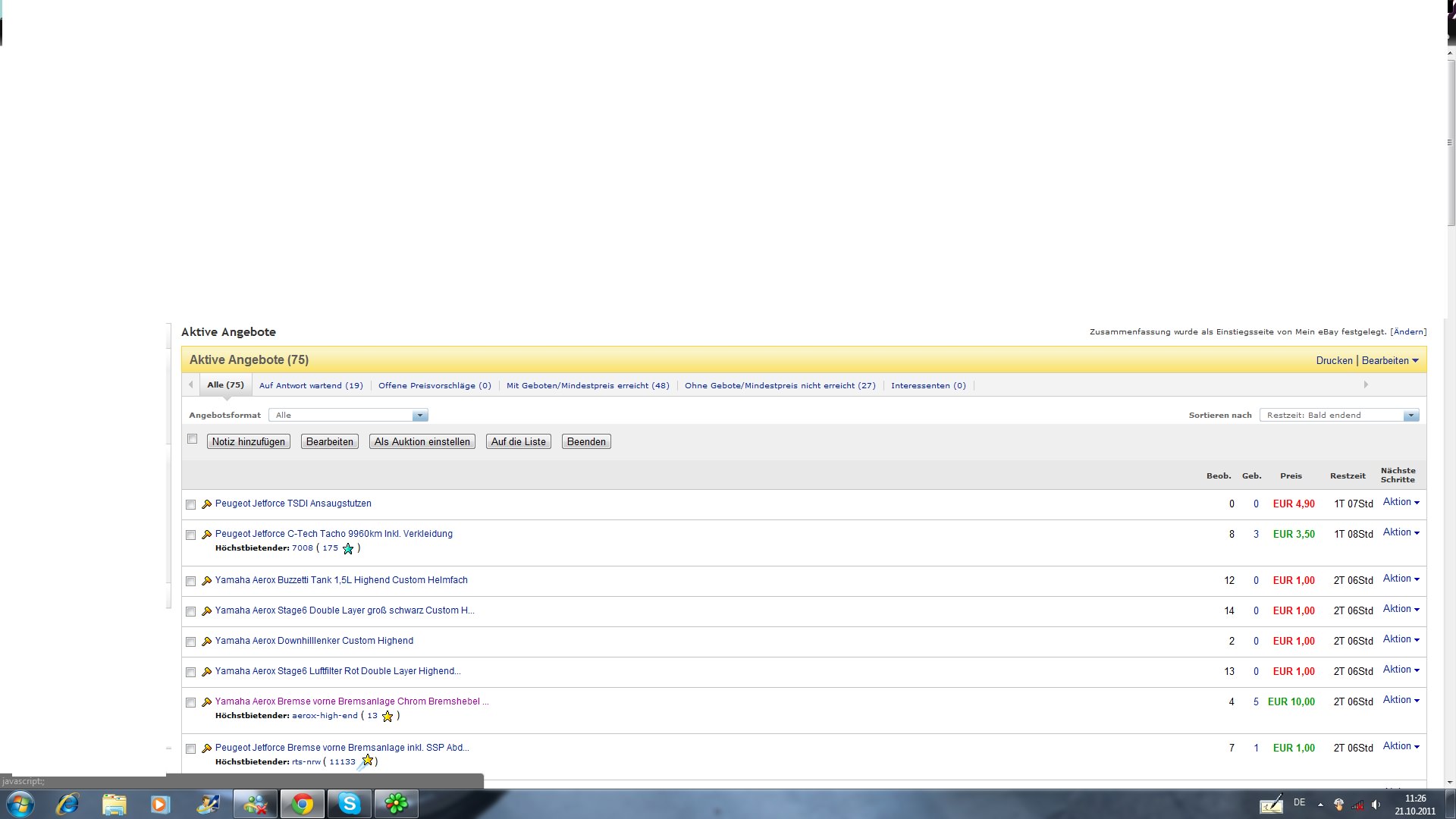Open Aktion menu for Buzzetti Tank row
This screenshot has width=1456, height=819.
coord(1401,579)
